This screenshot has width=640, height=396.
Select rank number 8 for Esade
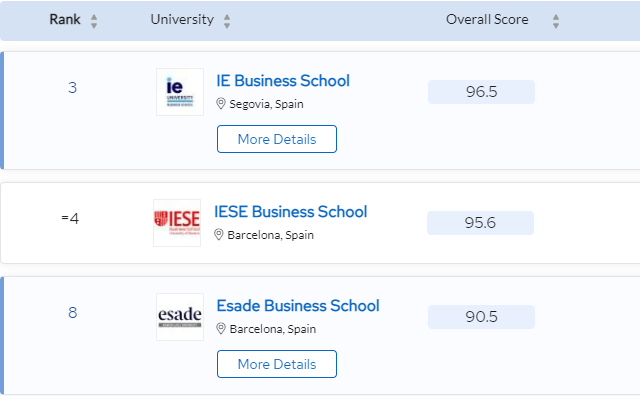tap(73, 313)
